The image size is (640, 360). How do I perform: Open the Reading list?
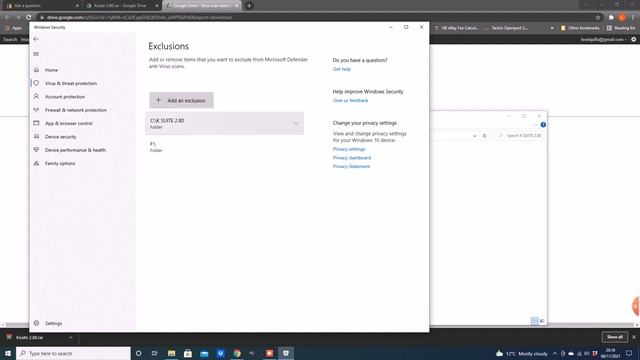[621, 28]
